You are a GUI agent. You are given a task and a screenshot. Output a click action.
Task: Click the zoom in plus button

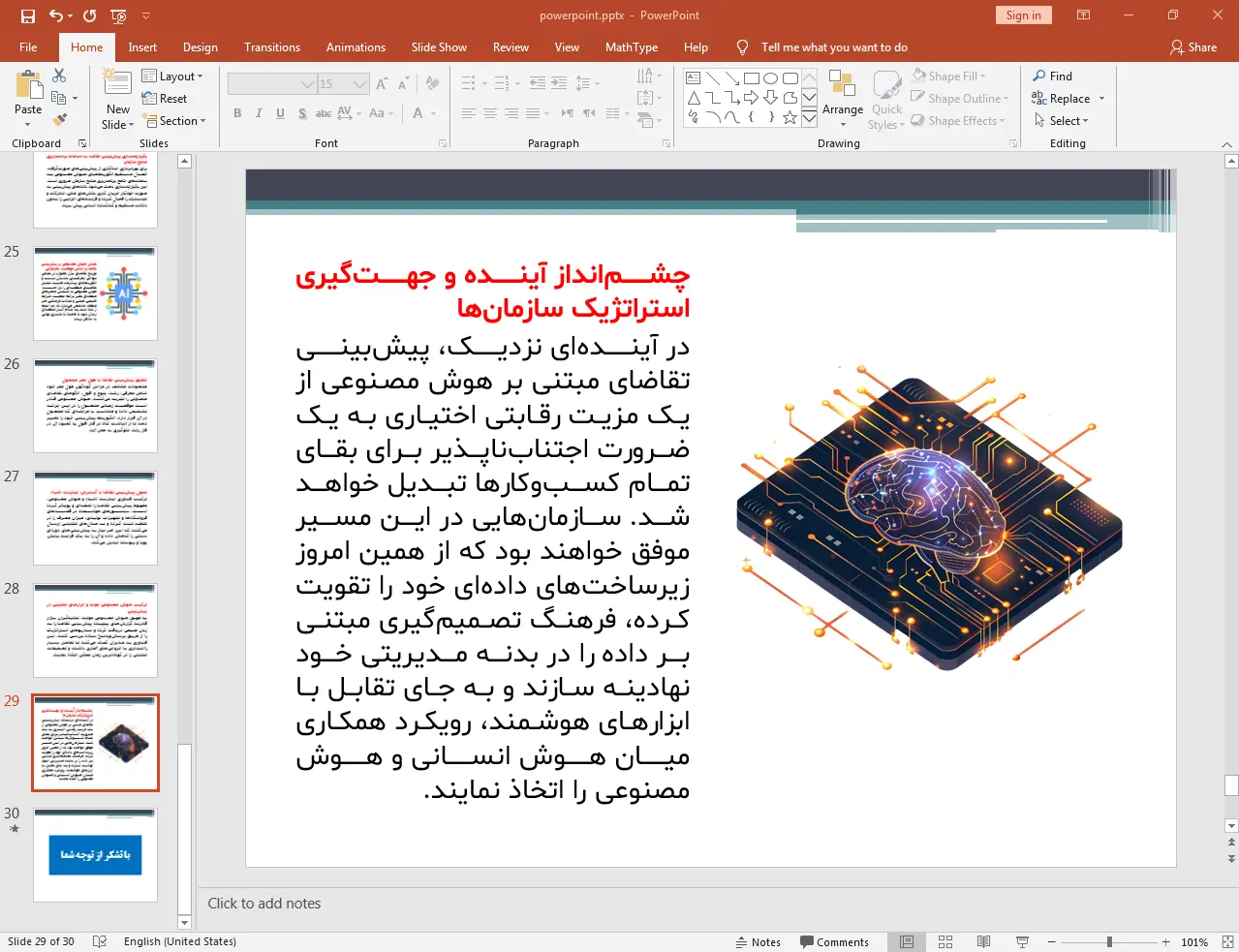1166,941
